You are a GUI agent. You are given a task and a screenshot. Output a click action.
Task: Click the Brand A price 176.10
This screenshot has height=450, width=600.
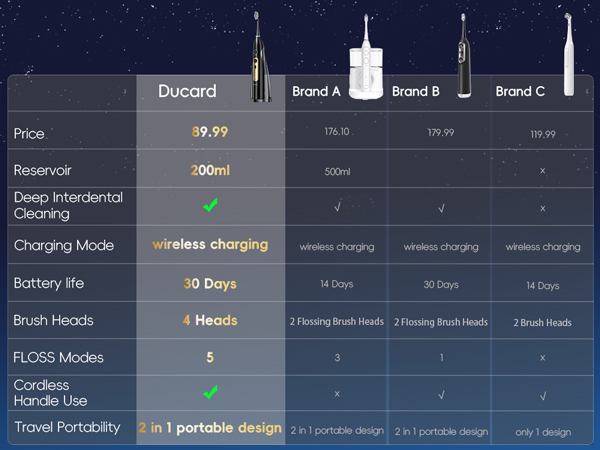point(337,132)
